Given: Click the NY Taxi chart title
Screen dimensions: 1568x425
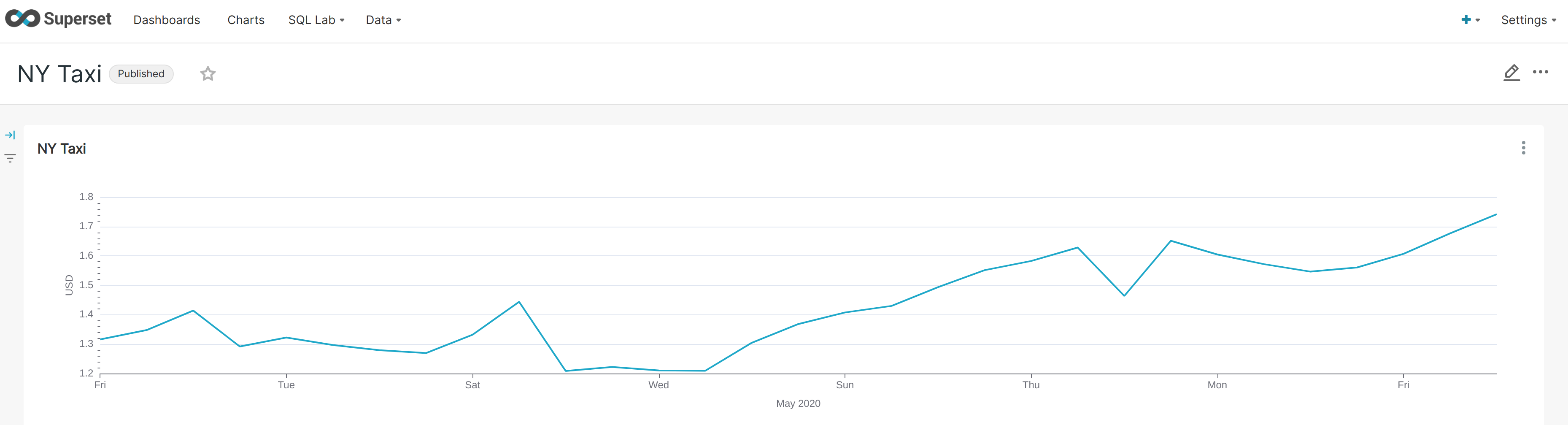Looking at the screenshot, I should pos(62,149).
